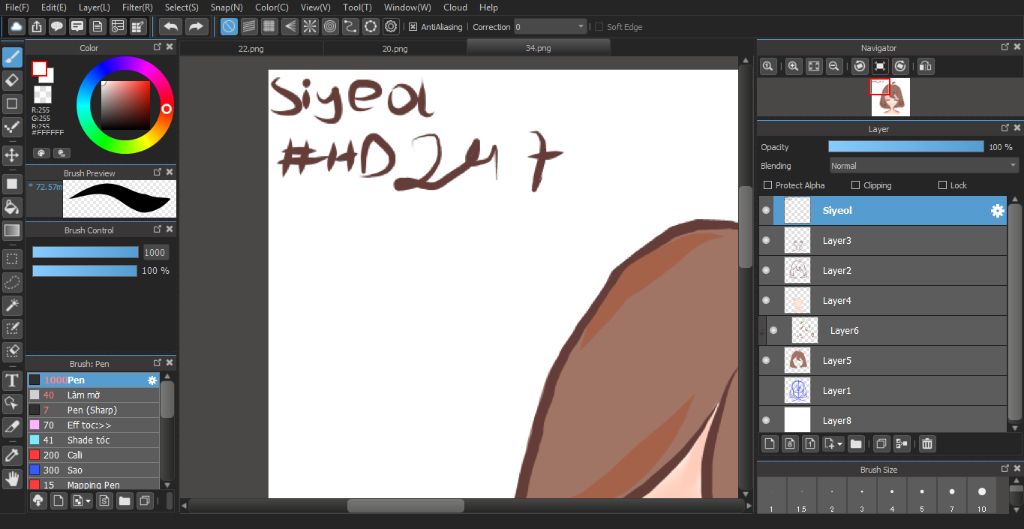Open the Layer menu
1024x529 pixels.
pyautogui.click(x=94, y=7)
